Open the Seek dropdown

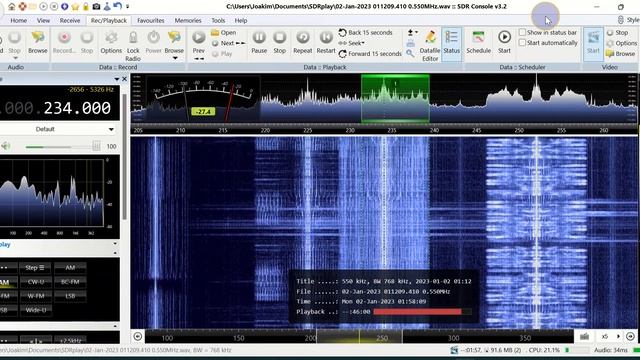(351, 43)
